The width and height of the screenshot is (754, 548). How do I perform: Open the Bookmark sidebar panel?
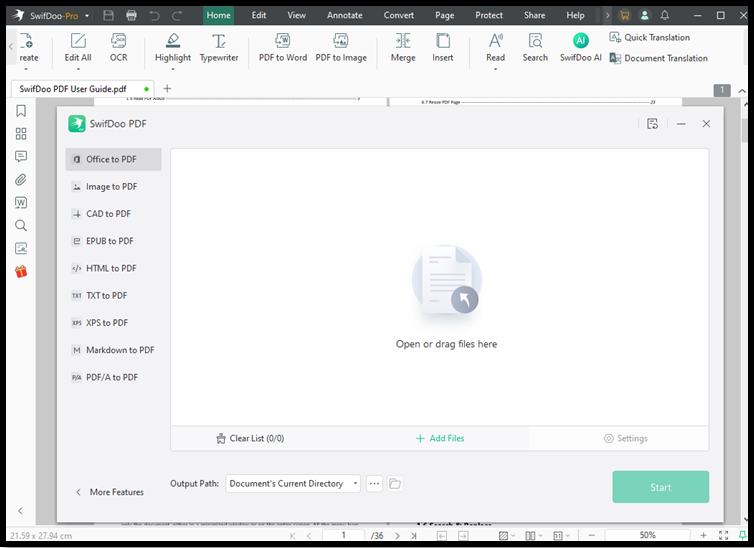(x=21, y=111)
